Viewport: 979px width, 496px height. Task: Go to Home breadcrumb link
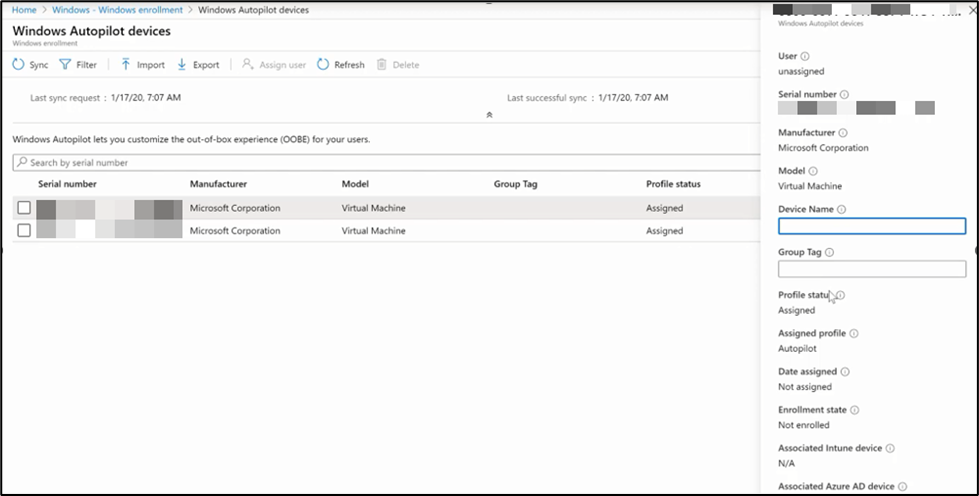click(24, 10)
